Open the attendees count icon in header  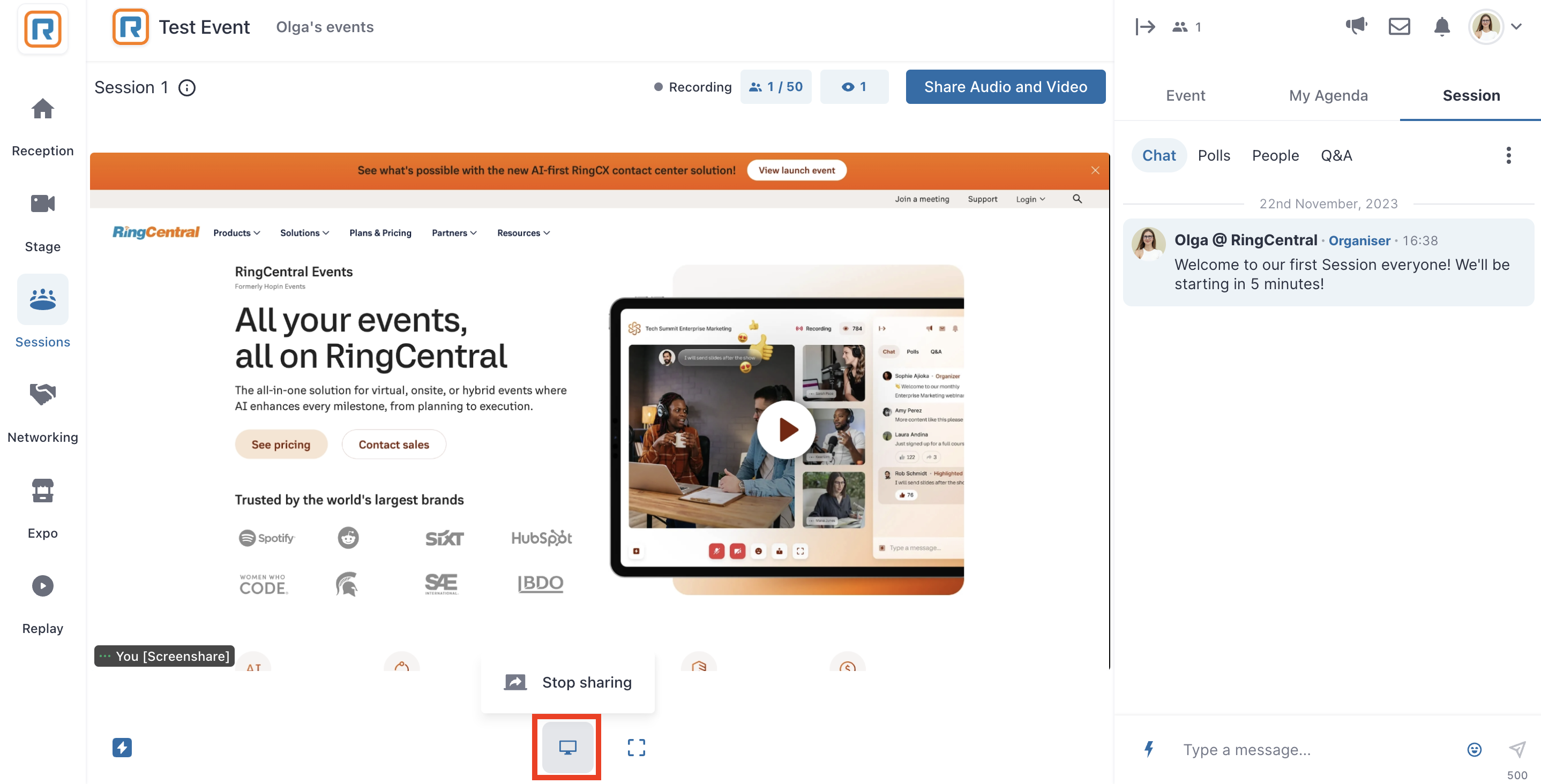[x=1187, y=27]
